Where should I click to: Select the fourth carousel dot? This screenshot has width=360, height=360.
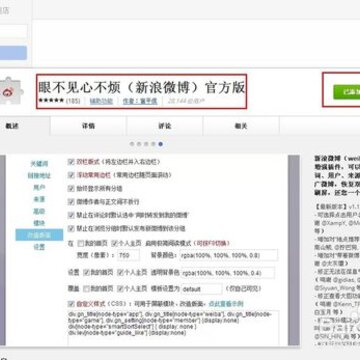tap(153, 144)
